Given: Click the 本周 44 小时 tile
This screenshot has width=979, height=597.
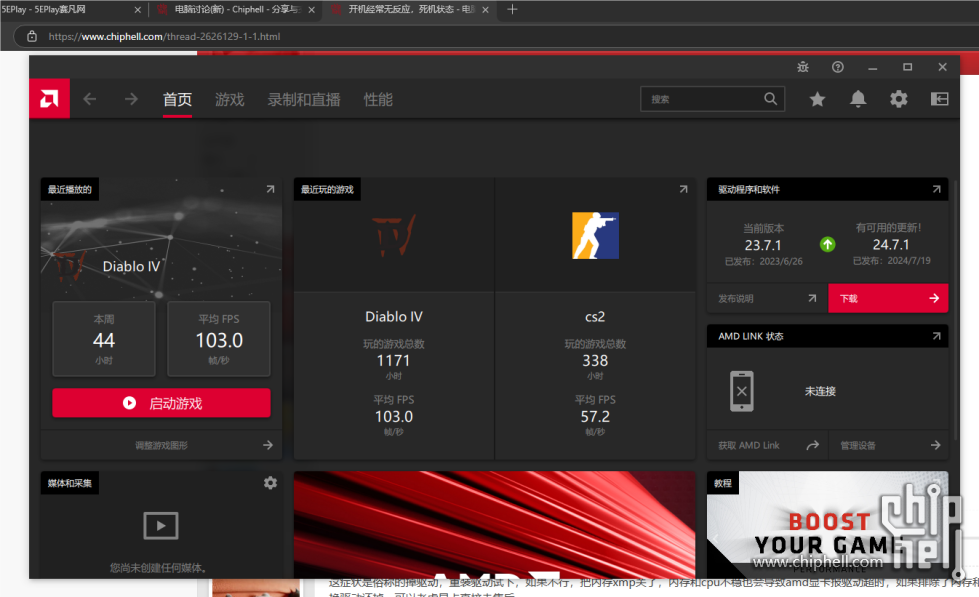Looking at the screenshot, I should point(104,339).
